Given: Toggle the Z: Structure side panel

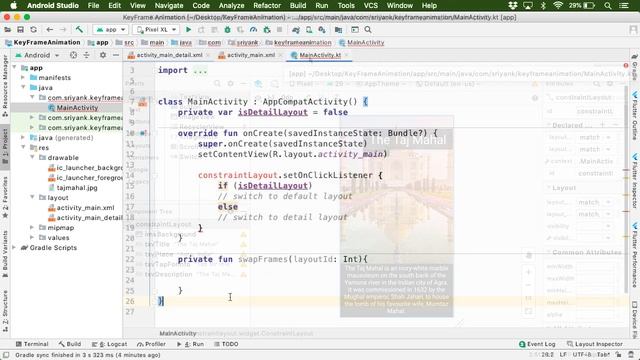Looking at the screenshot, I should coord(5,311).
